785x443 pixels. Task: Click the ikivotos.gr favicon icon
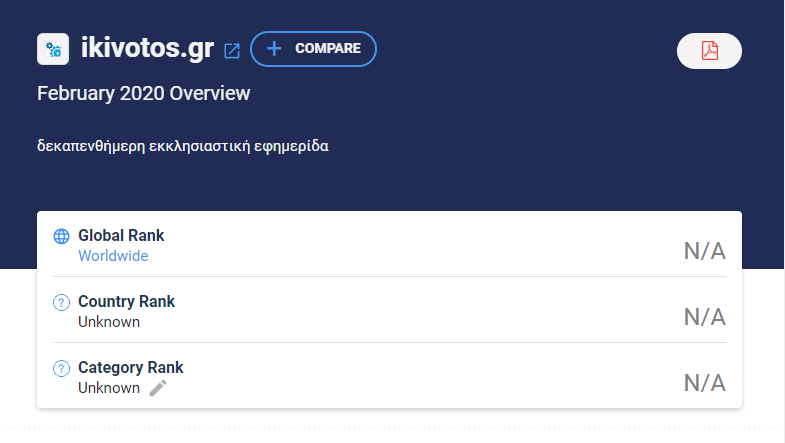pos(53,49)
